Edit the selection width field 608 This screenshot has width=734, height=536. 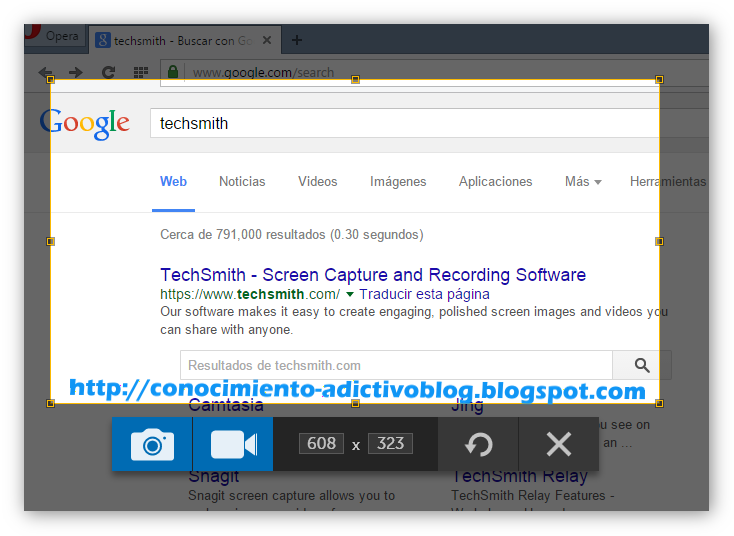322,443
